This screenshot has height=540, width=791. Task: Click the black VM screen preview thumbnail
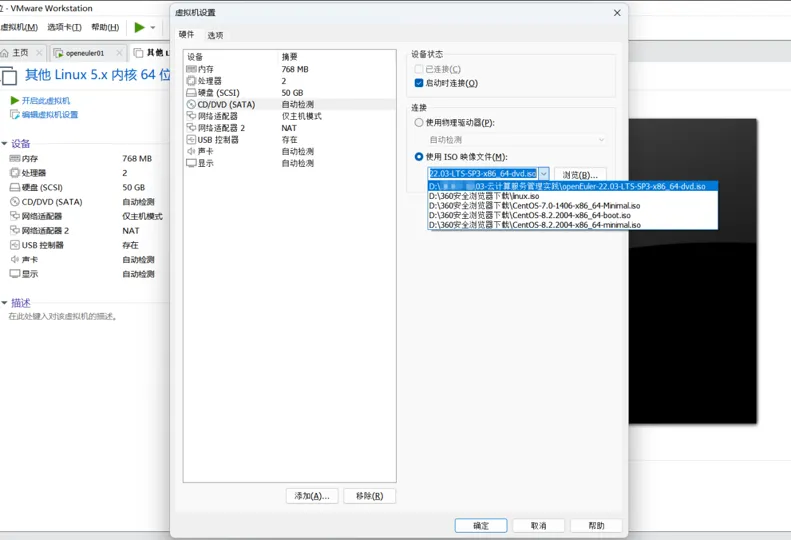tap(693, 271)
